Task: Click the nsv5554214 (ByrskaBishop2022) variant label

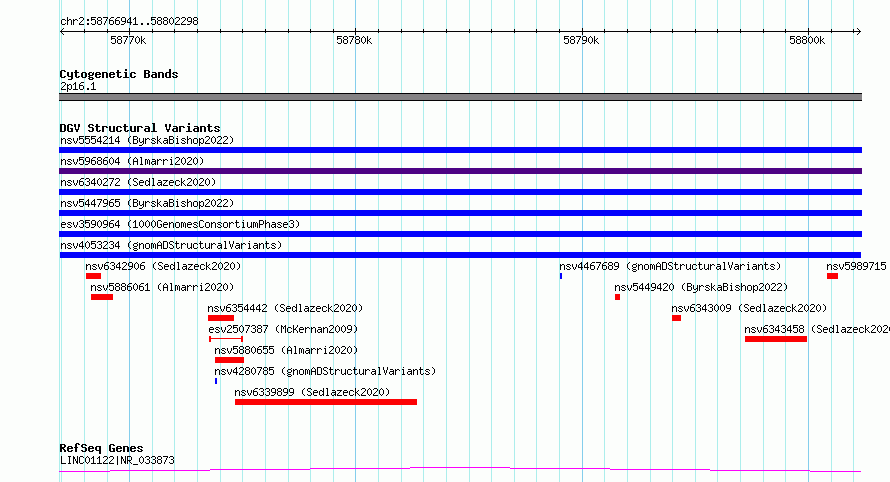Action: 147,140
